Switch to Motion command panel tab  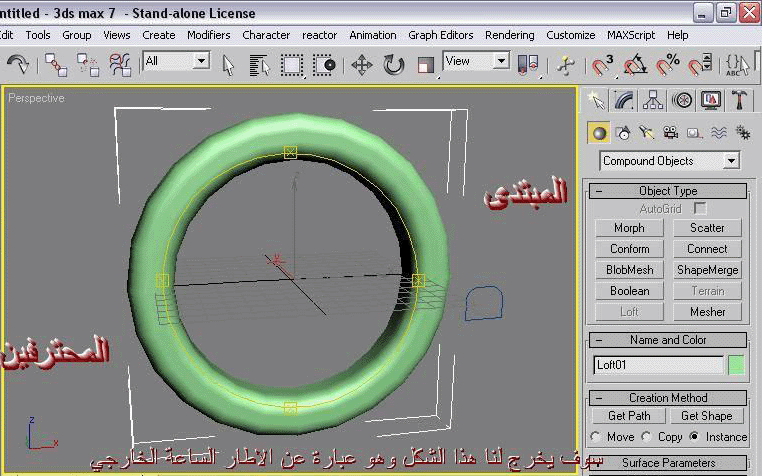pos(682,101)
